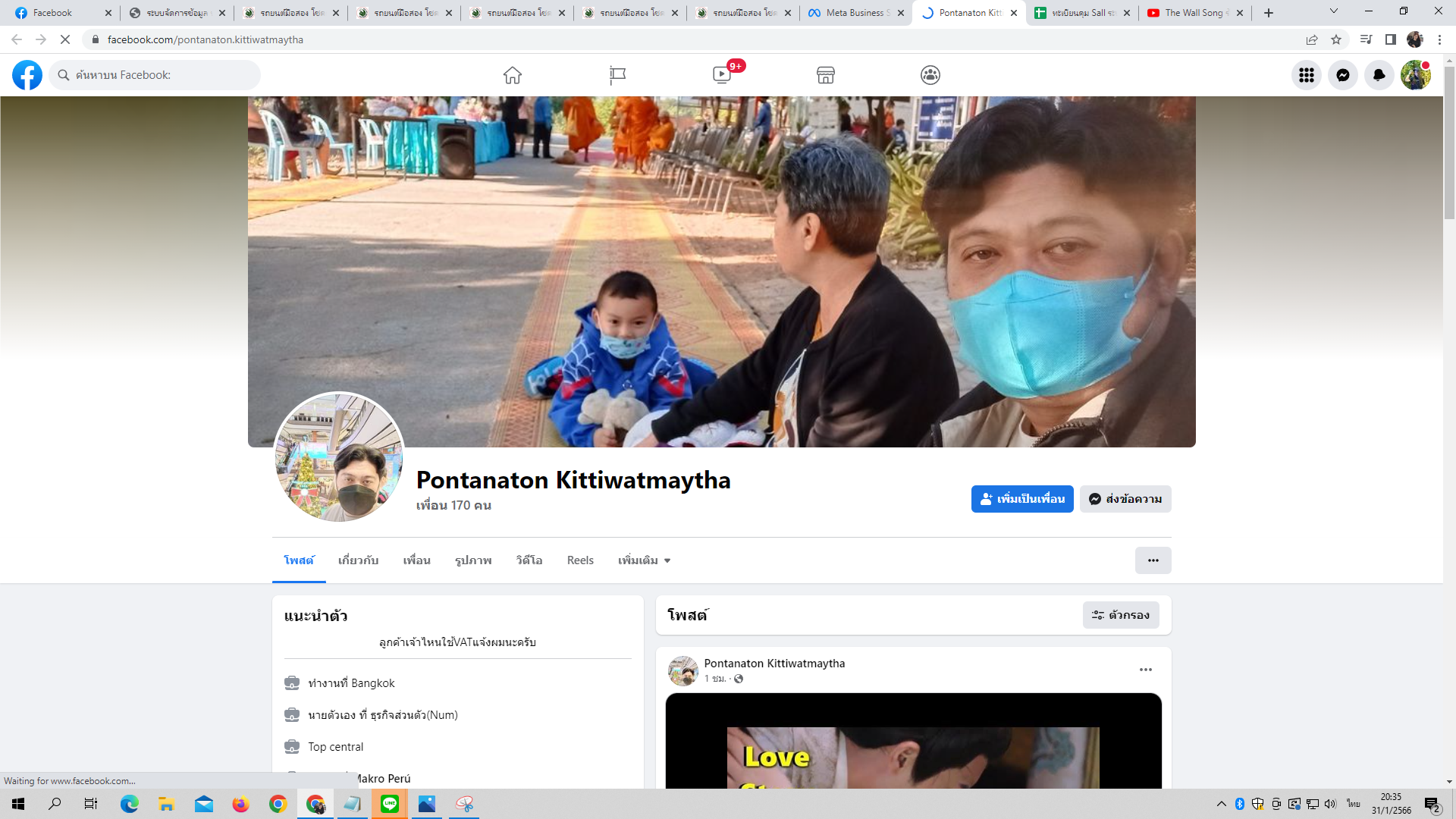Open LINE app in the taskbar
This screenshot has width=1456, height=819.
click(x=390, y=804)
